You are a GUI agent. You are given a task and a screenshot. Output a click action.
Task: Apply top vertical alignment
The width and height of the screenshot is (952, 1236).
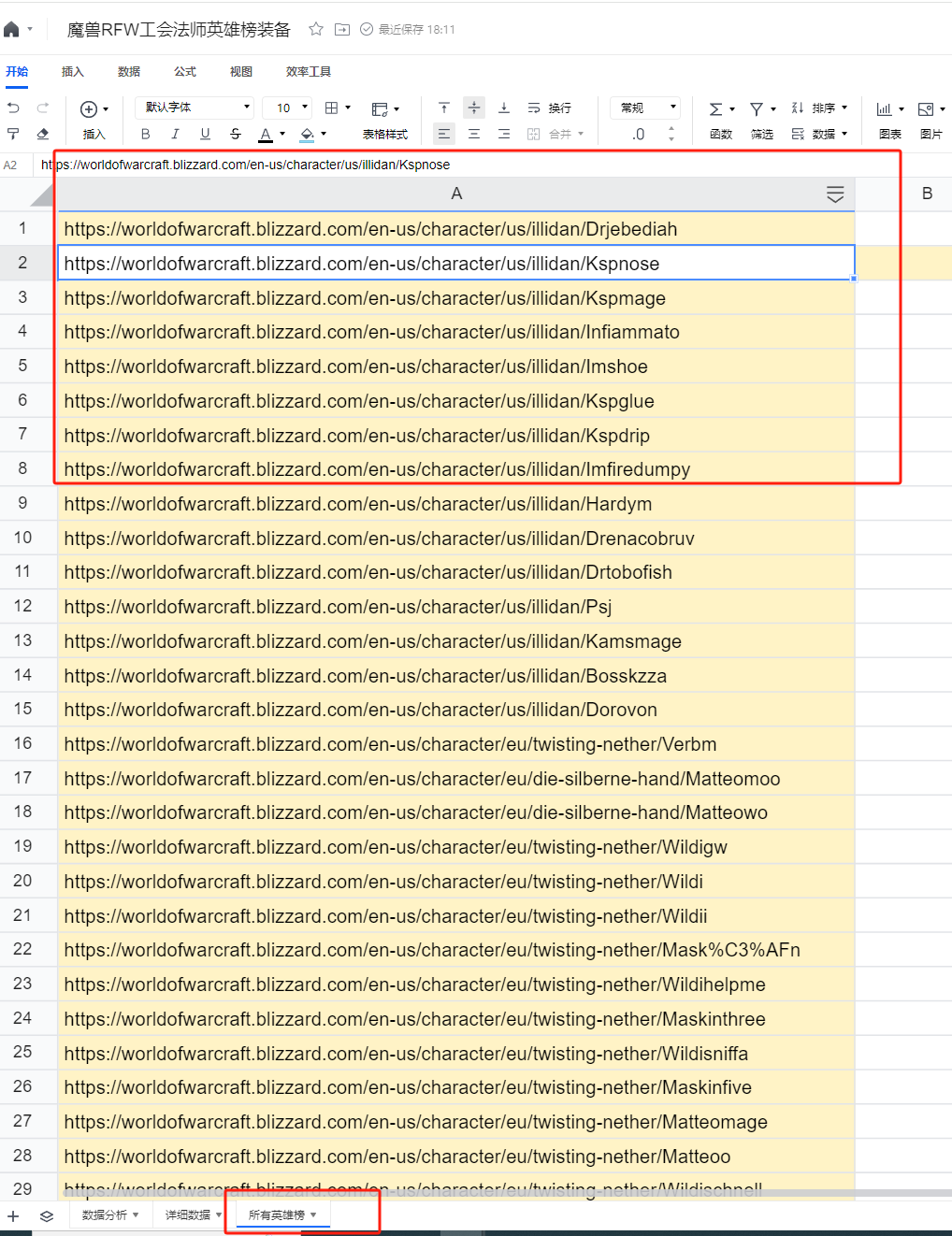pos(444,108)
